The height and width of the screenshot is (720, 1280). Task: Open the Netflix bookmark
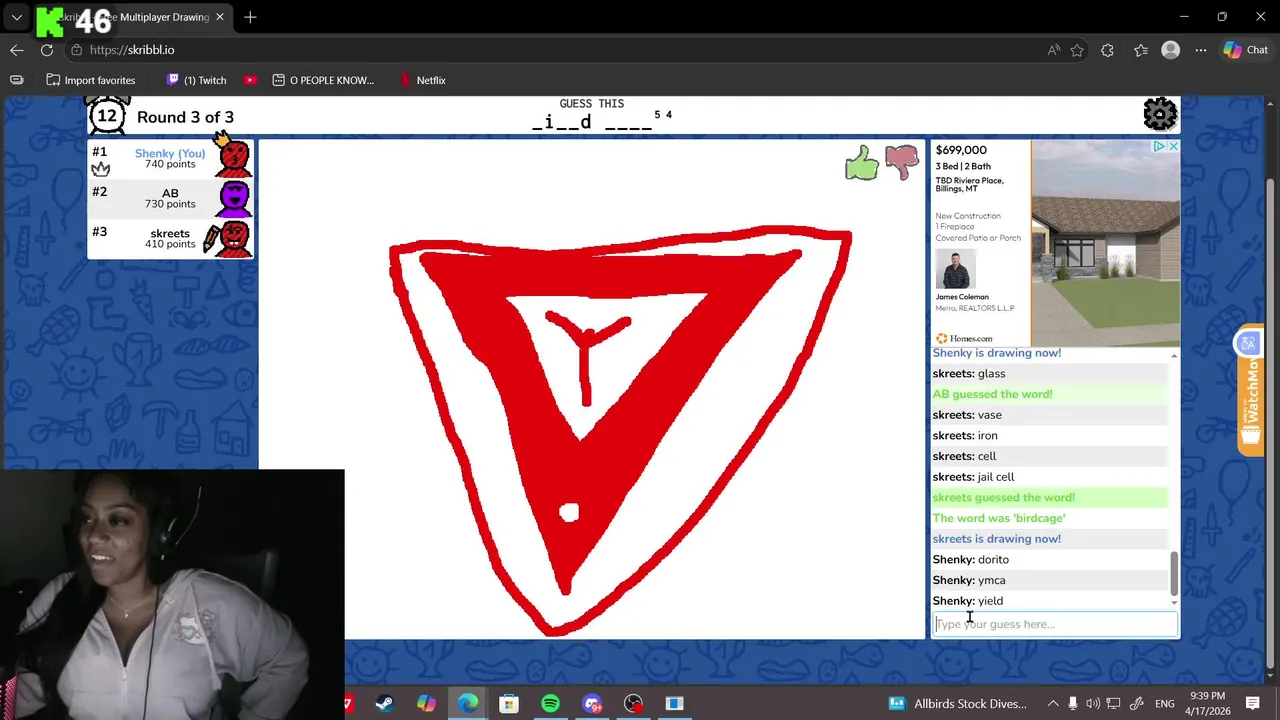click(422, 80)
